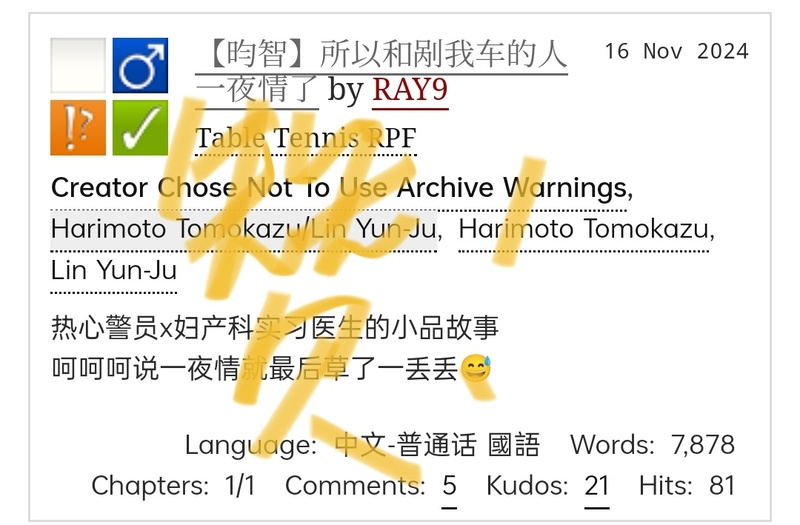Screen dimensions: 800x525
Task: Select the standalone Lin Yun-Ju character tag
Action: coord(114,270)
